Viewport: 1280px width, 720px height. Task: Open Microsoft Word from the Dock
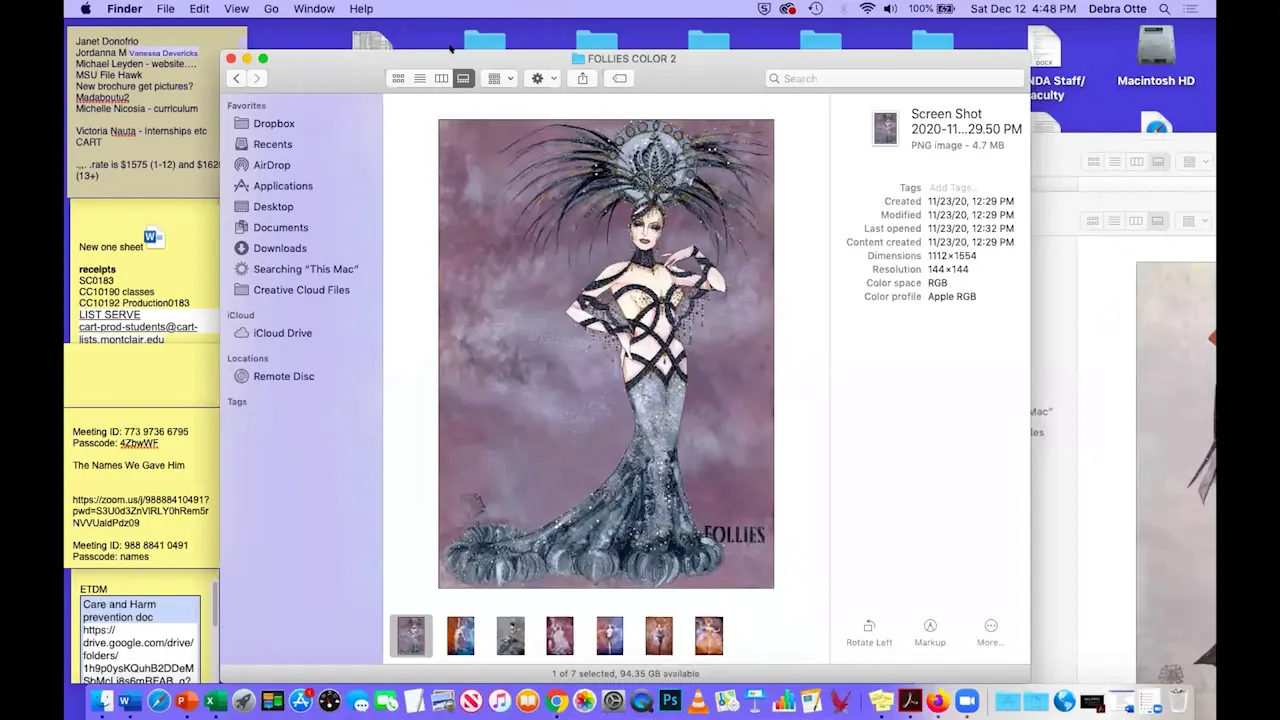point(129,702)
